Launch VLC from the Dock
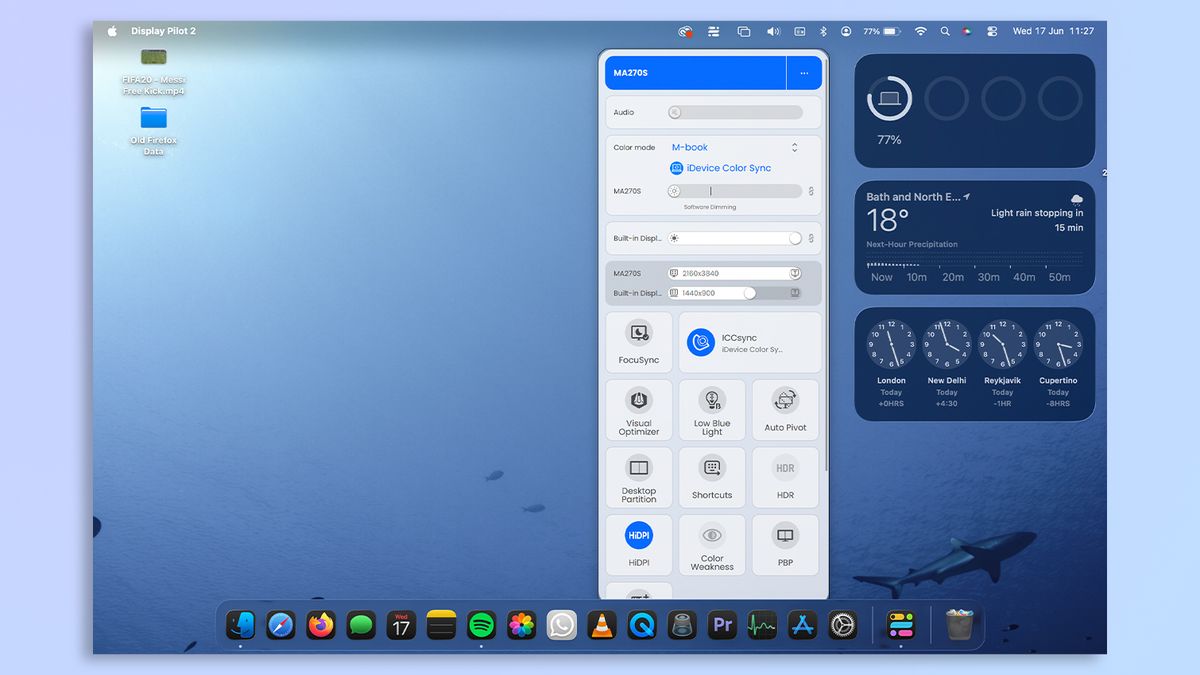Viewport: 1200px width, 675px height. tap(602, 625)
